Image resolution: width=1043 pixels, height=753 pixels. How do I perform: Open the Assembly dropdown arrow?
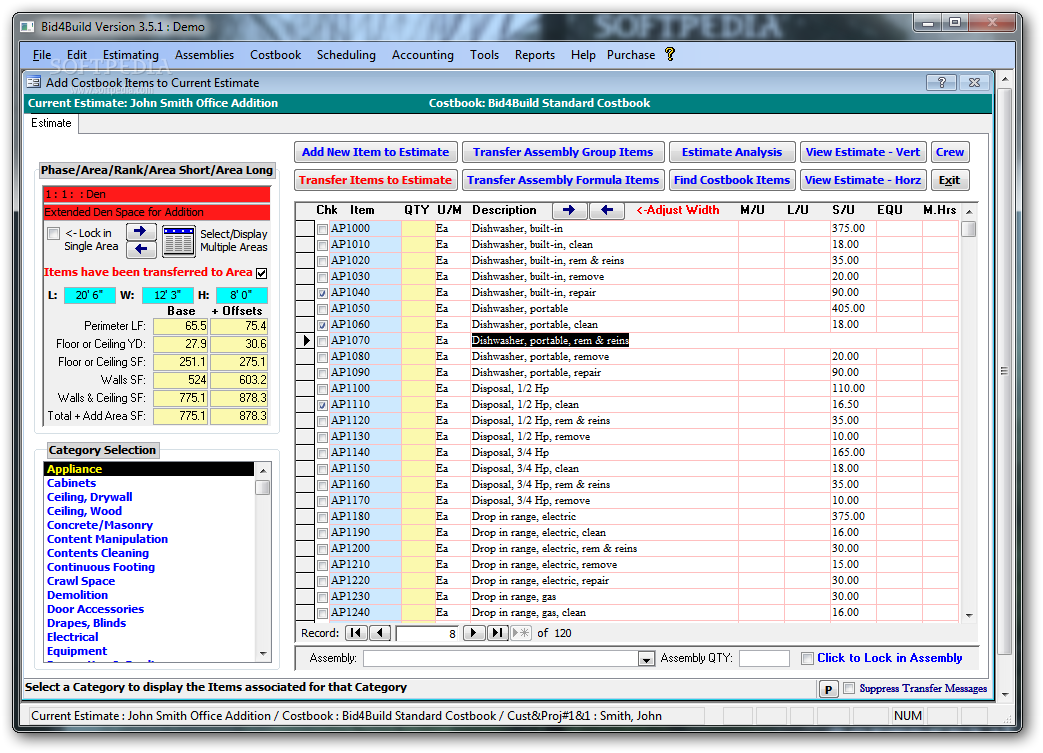click(646, 659)
